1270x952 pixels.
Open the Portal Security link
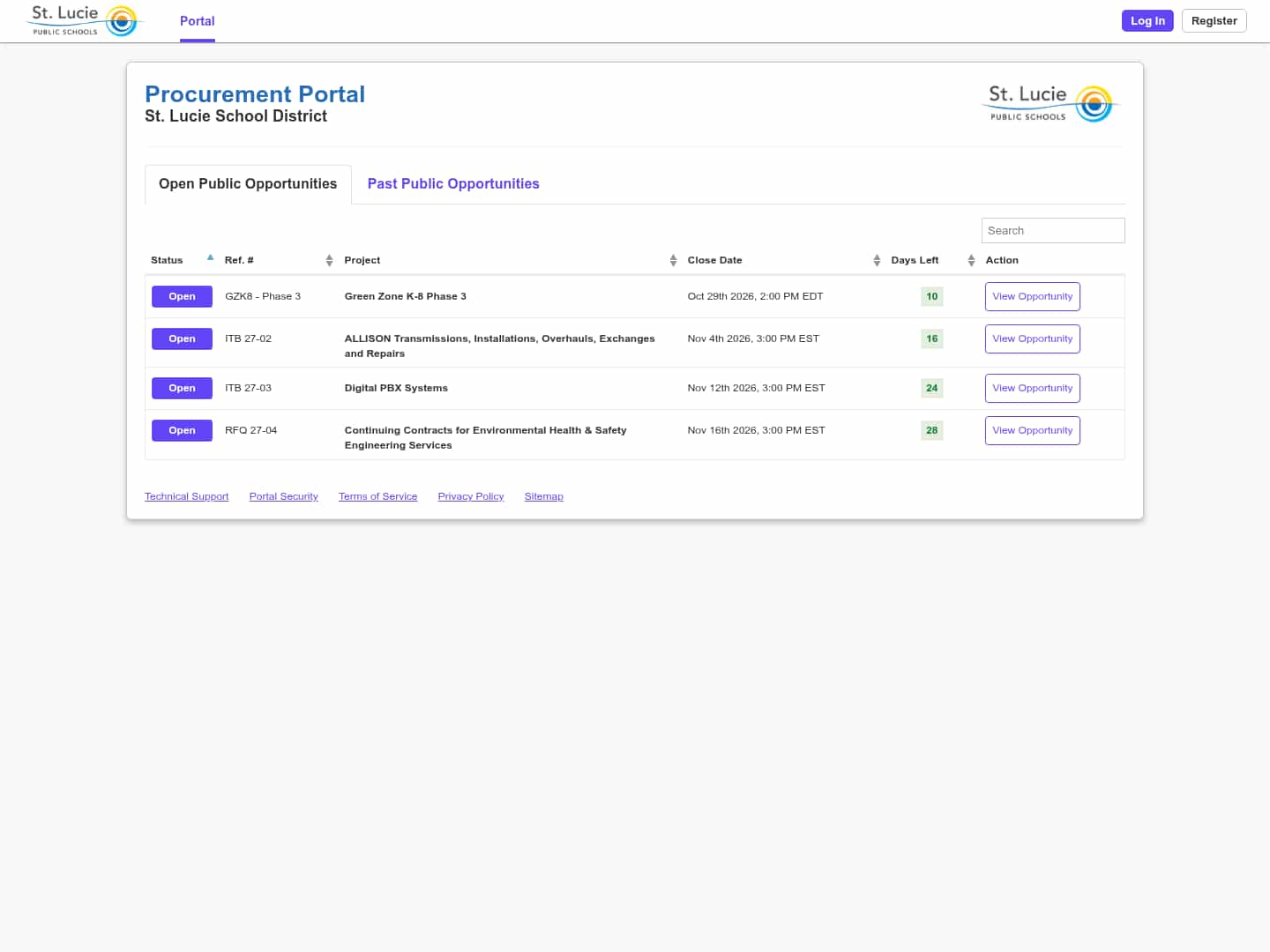284,496
